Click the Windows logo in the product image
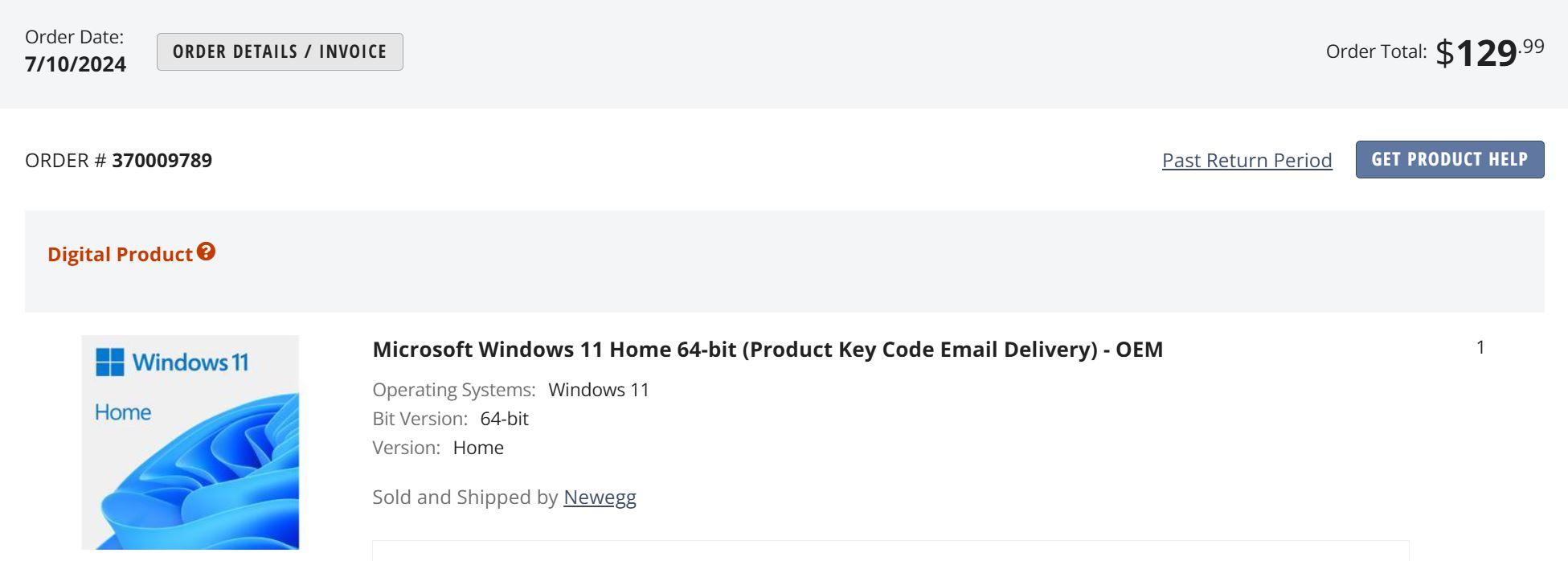This screenshot has height=561, width=1568. pyautogui.click(x=110, y=362)
